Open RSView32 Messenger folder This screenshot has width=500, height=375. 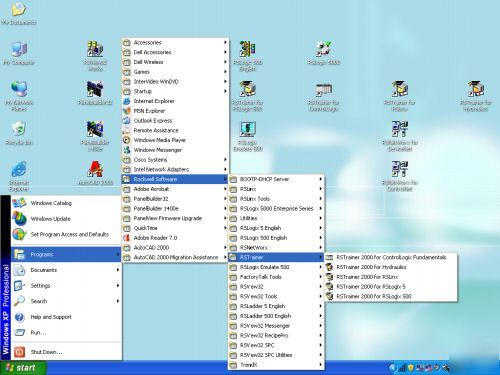[x=276, y=326]
